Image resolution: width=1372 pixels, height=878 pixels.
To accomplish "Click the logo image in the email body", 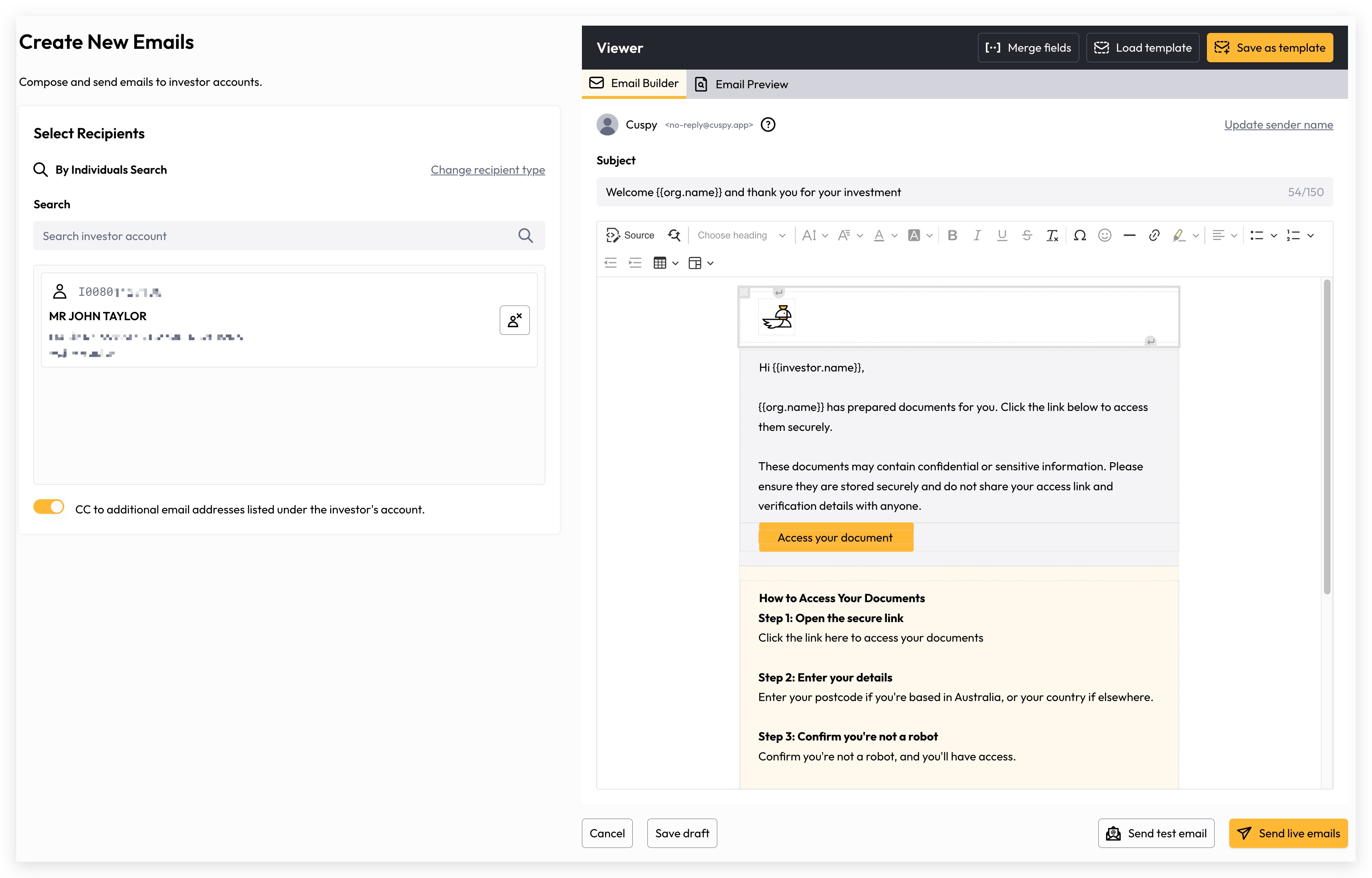I will point(777,317).
